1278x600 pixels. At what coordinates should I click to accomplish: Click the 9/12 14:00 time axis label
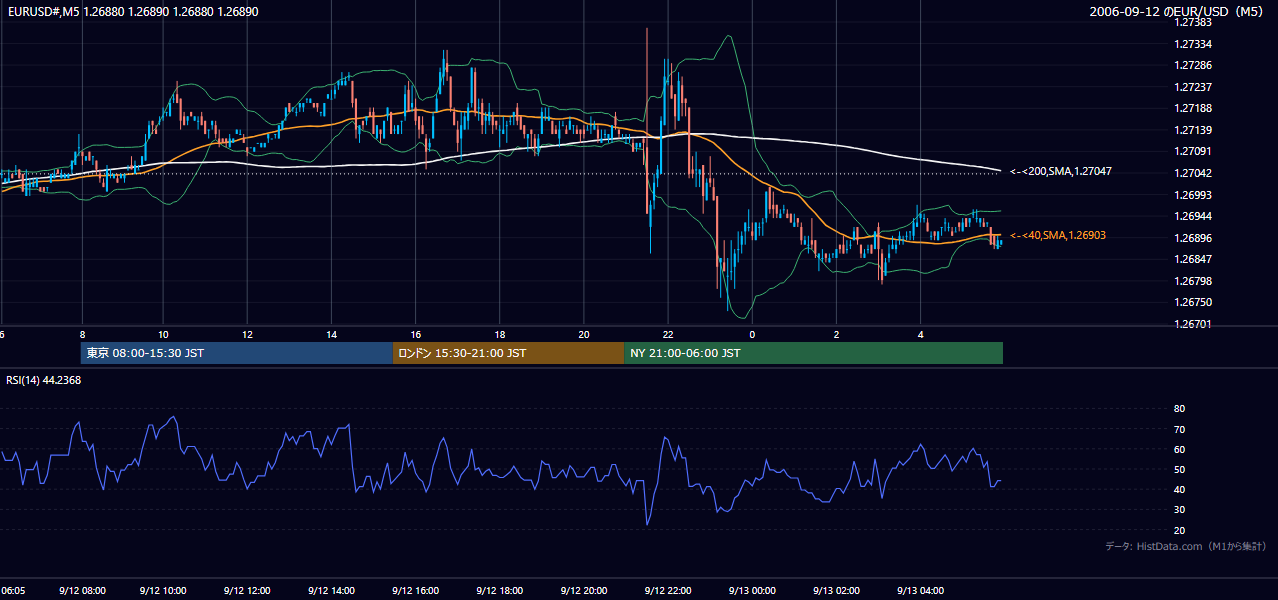332,591
